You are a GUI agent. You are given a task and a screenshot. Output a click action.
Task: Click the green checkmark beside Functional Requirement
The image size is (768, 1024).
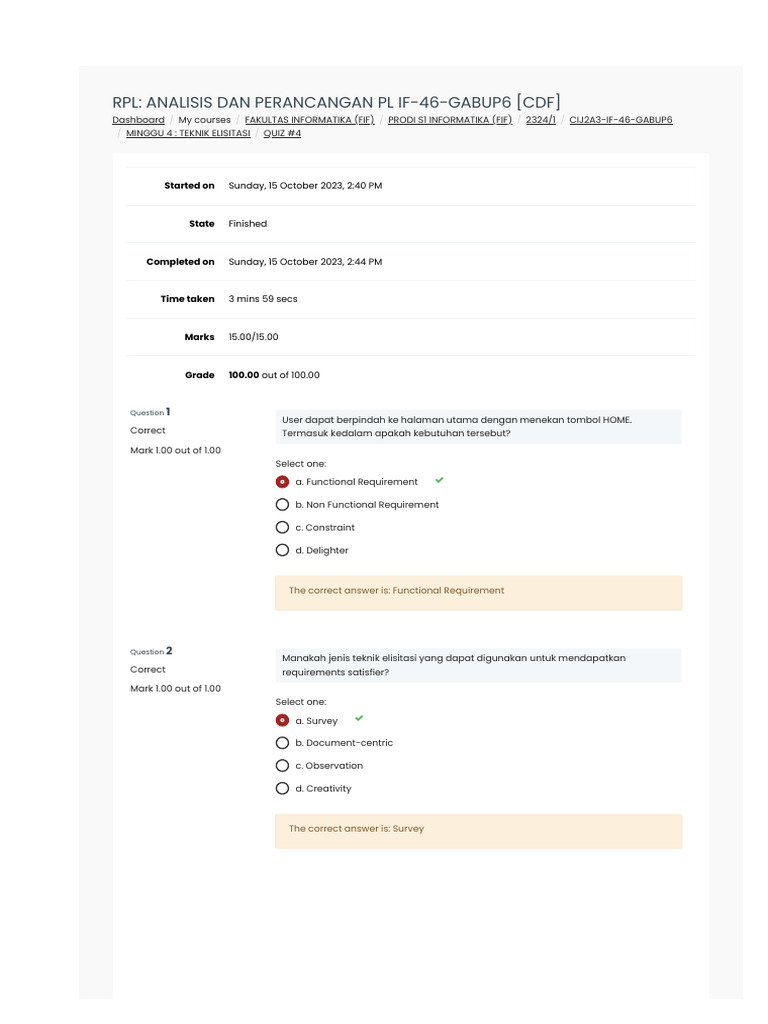pyautogui.click(x=439, y=480)
